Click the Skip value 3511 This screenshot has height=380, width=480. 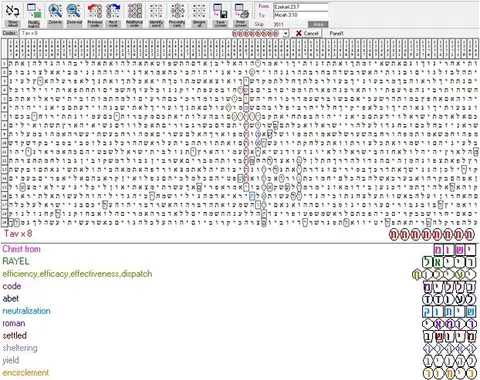(278, 24)
